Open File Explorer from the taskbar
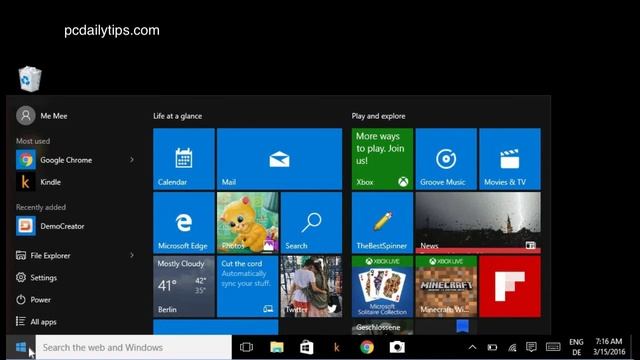 tap(277, 347)
